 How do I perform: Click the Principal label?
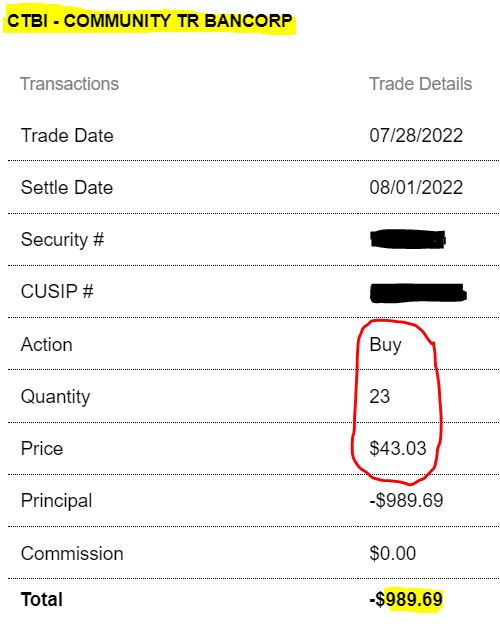(56, 501)
